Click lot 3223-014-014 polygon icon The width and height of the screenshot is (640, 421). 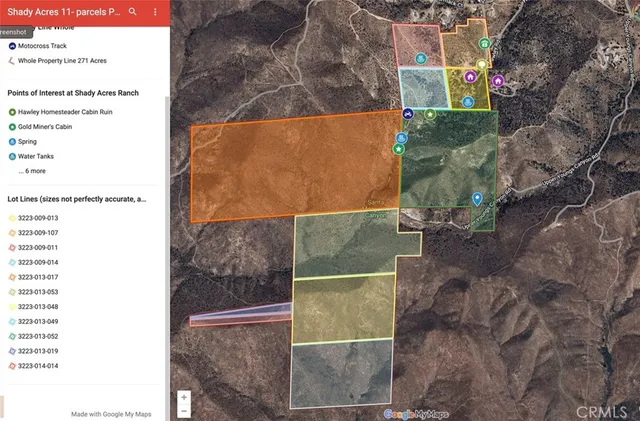pos(12,366)
